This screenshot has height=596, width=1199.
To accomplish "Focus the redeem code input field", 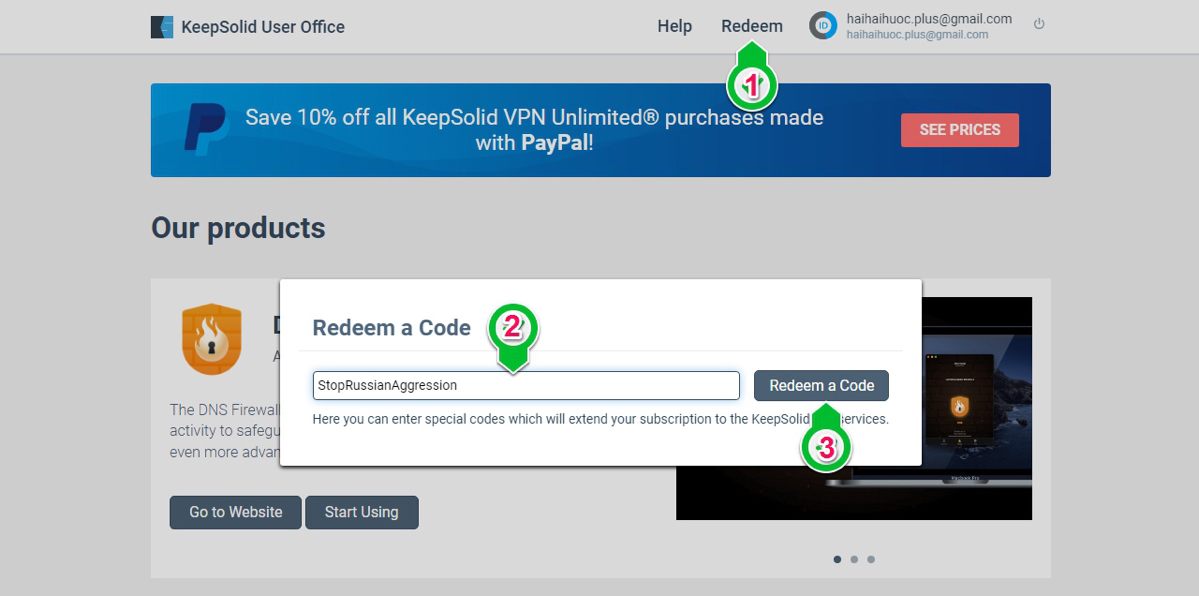I will [x=526, y=386].
